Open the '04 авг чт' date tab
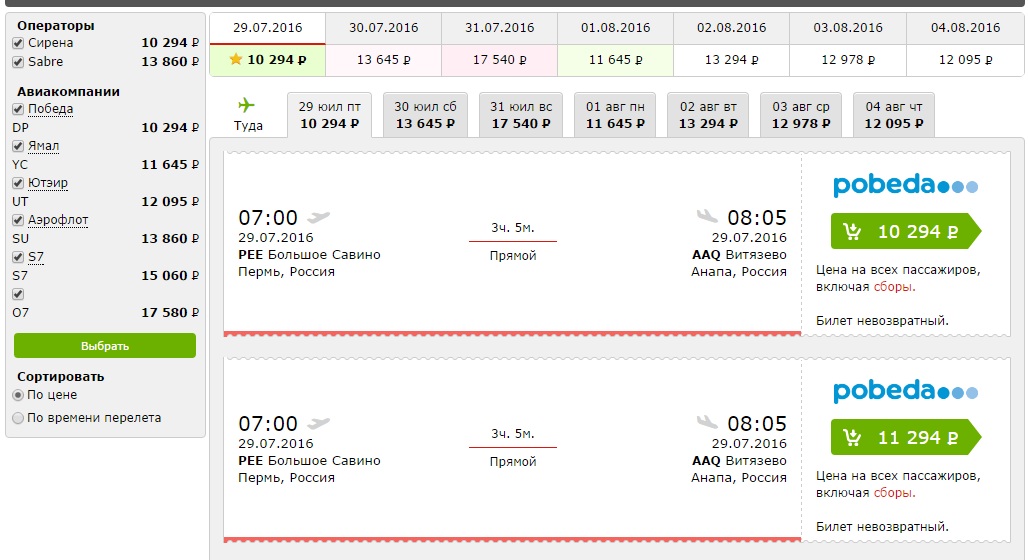This screenshot has width=1028, height=560. point(894,115)
